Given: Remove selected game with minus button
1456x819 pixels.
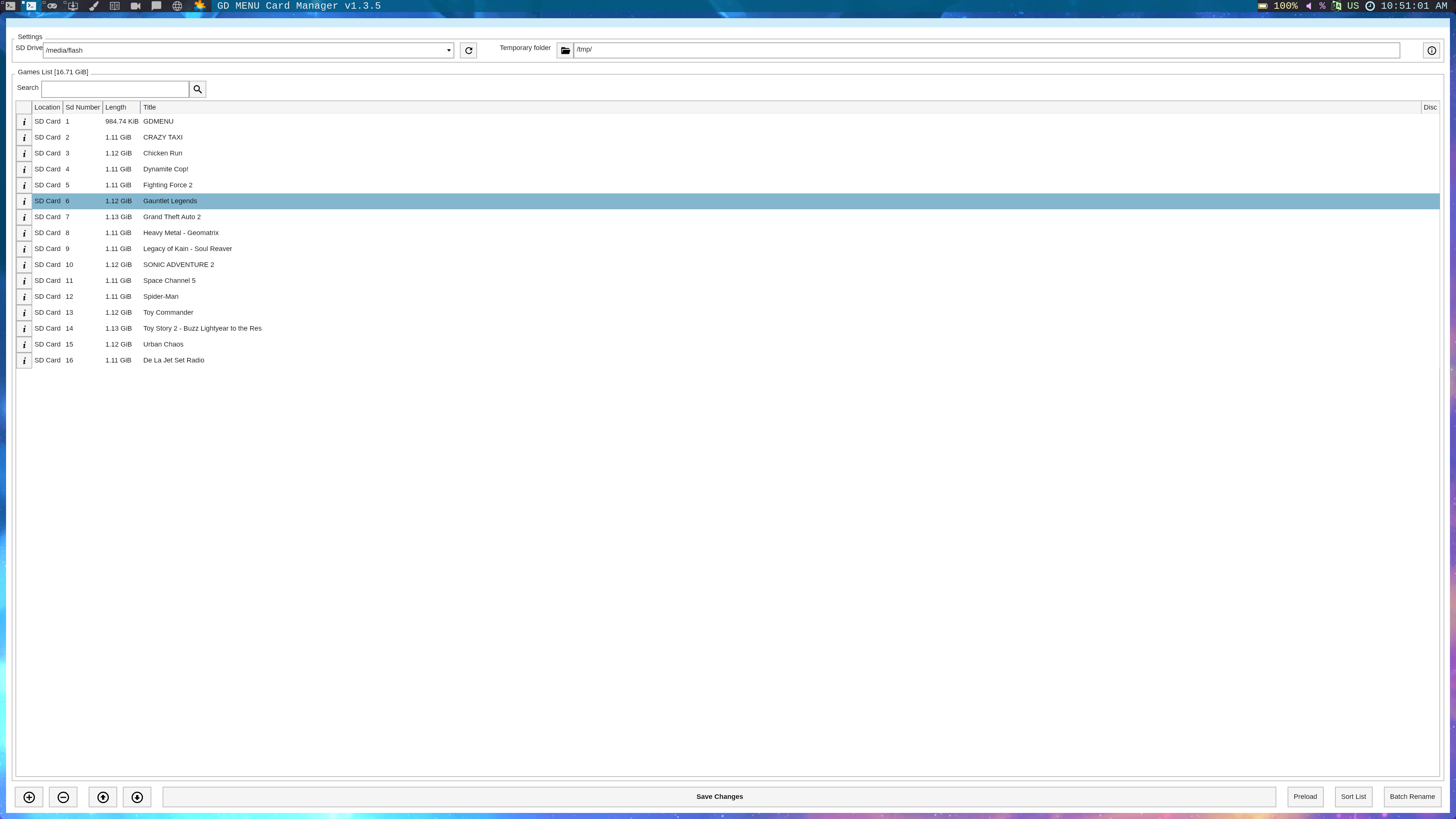Looking at the screenshot, I should click(63, 797).
